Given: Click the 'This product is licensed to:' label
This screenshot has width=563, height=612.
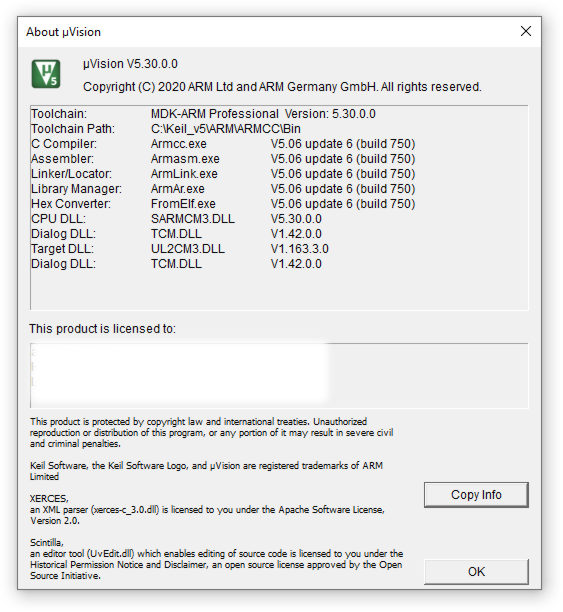Looking at the screenshot, I should (102, 329).
